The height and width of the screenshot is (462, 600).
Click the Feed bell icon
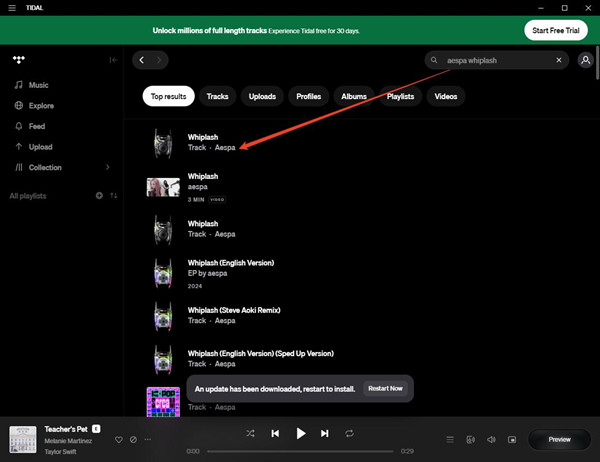[x=19, y=126]
